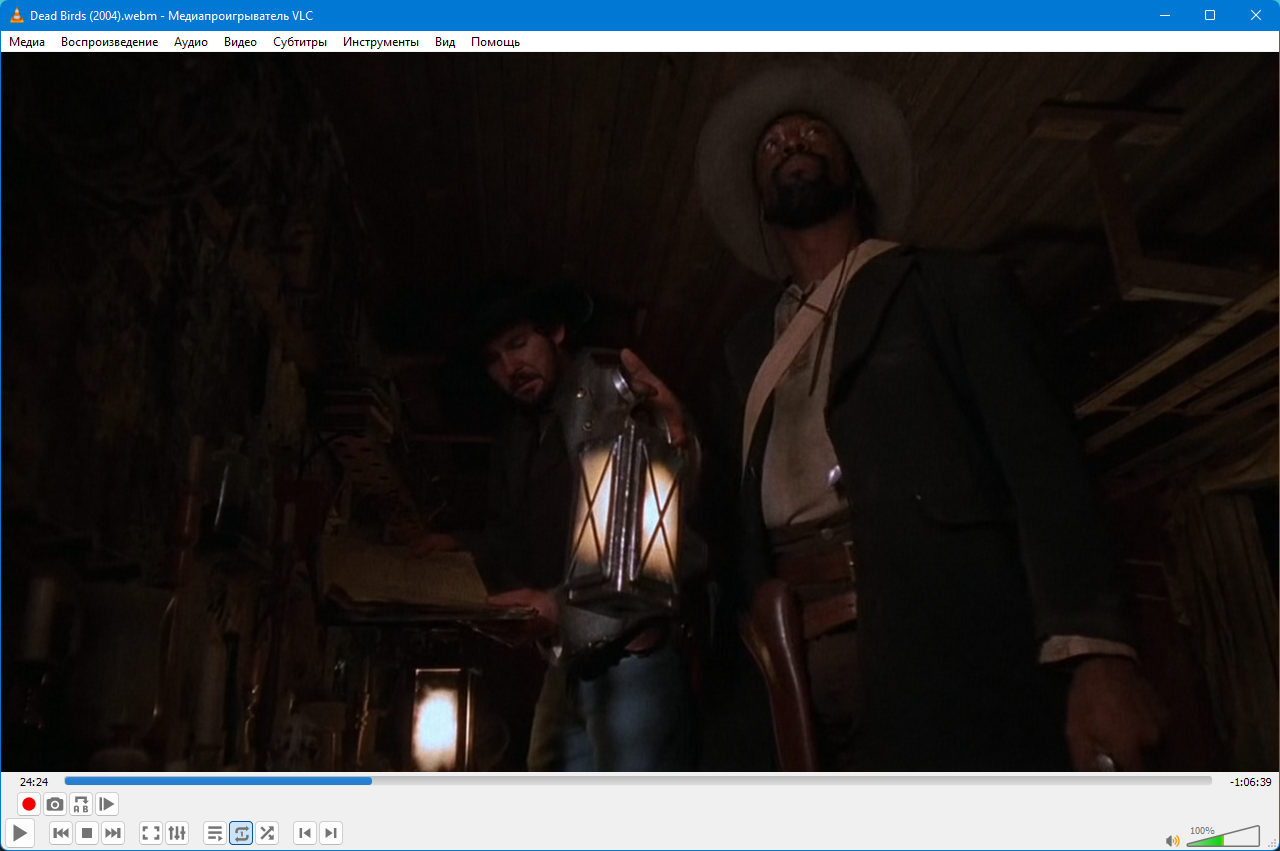Skip to next media in playlist
The image size is (1280, 851).
tap(113, 833)
